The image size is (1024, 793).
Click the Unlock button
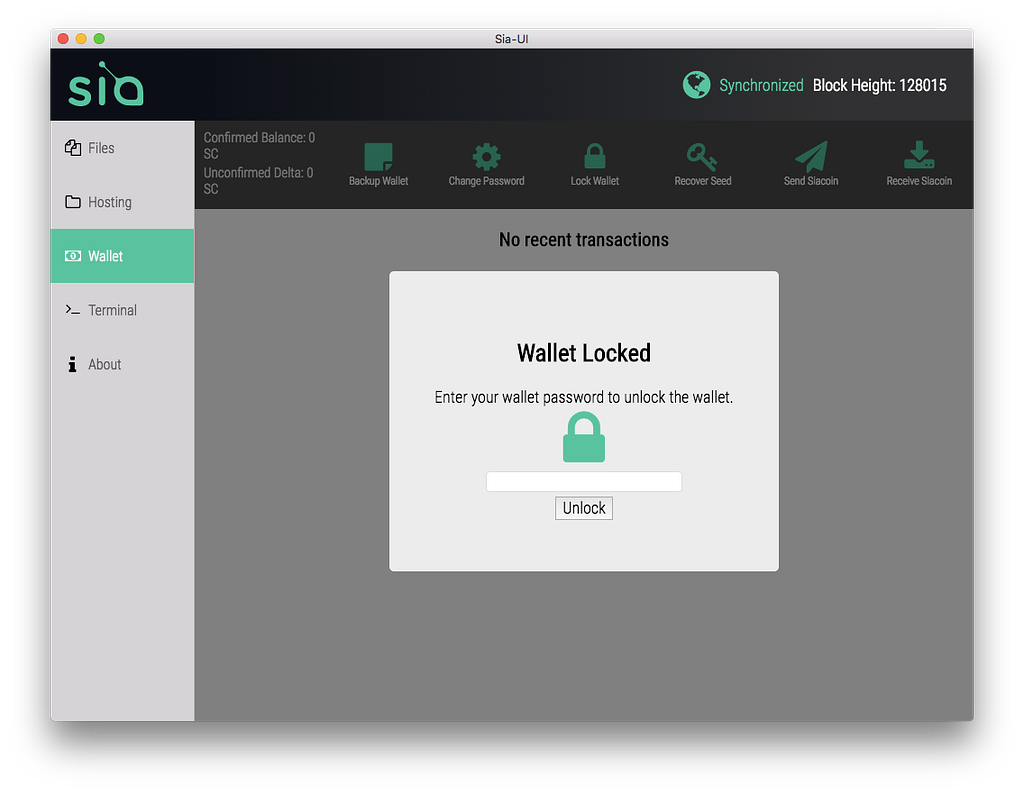[x=584, y=508]
